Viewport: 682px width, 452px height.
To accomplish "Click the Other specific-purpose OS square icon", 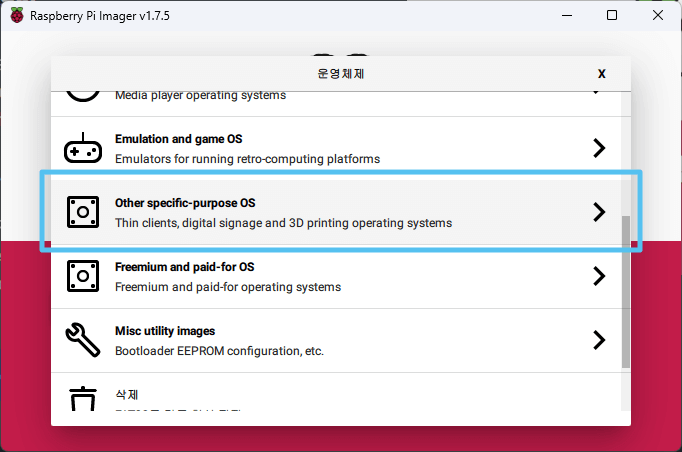I will (x=83, y=212).
